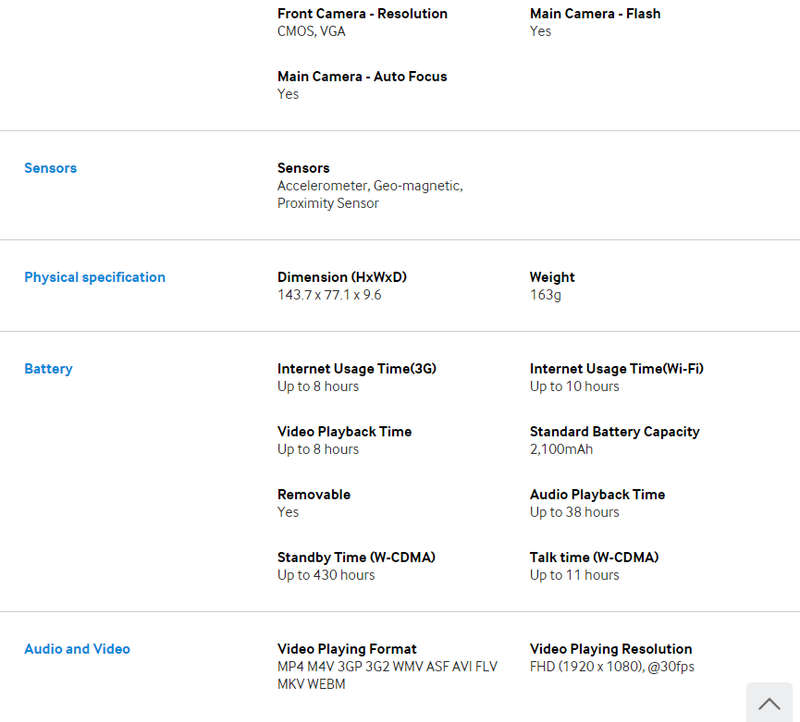Image resolution: width=800 pixels, height=722 pixels.
Task: Click the 2,100mAh battery capacity value
Action: pos(561,450)
